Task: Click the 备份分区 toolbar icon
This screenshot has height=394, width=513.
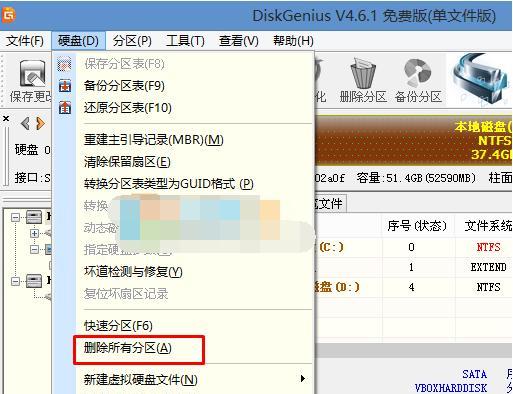Action: click(x=417, y=73)
